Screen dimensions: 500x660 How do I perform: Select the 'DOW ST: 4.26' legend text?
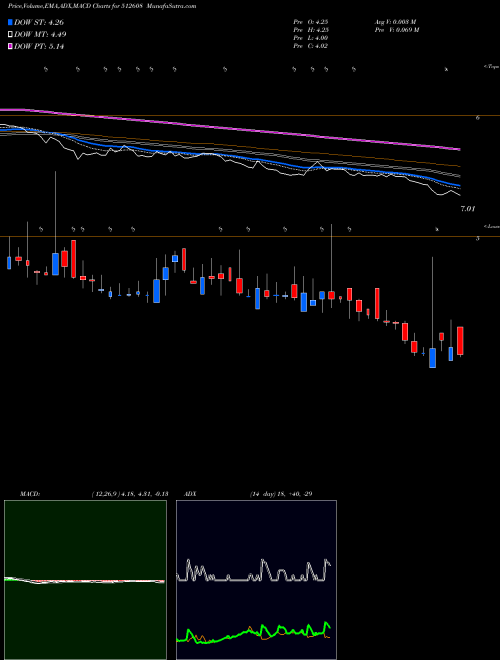(x=39, y=23)
